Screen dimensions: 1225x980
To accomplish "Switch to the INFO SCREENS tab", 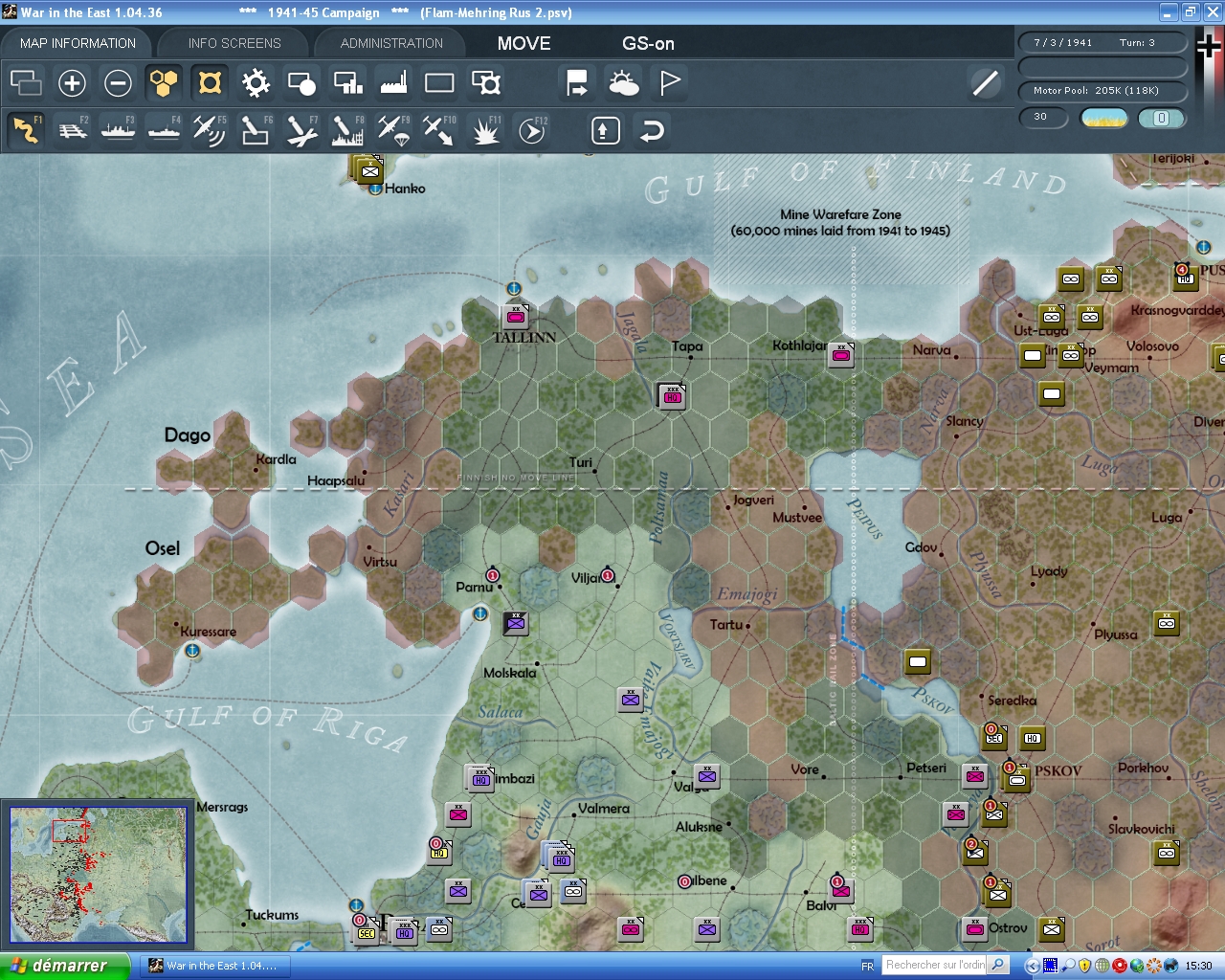I will click(x=234, y=43).
